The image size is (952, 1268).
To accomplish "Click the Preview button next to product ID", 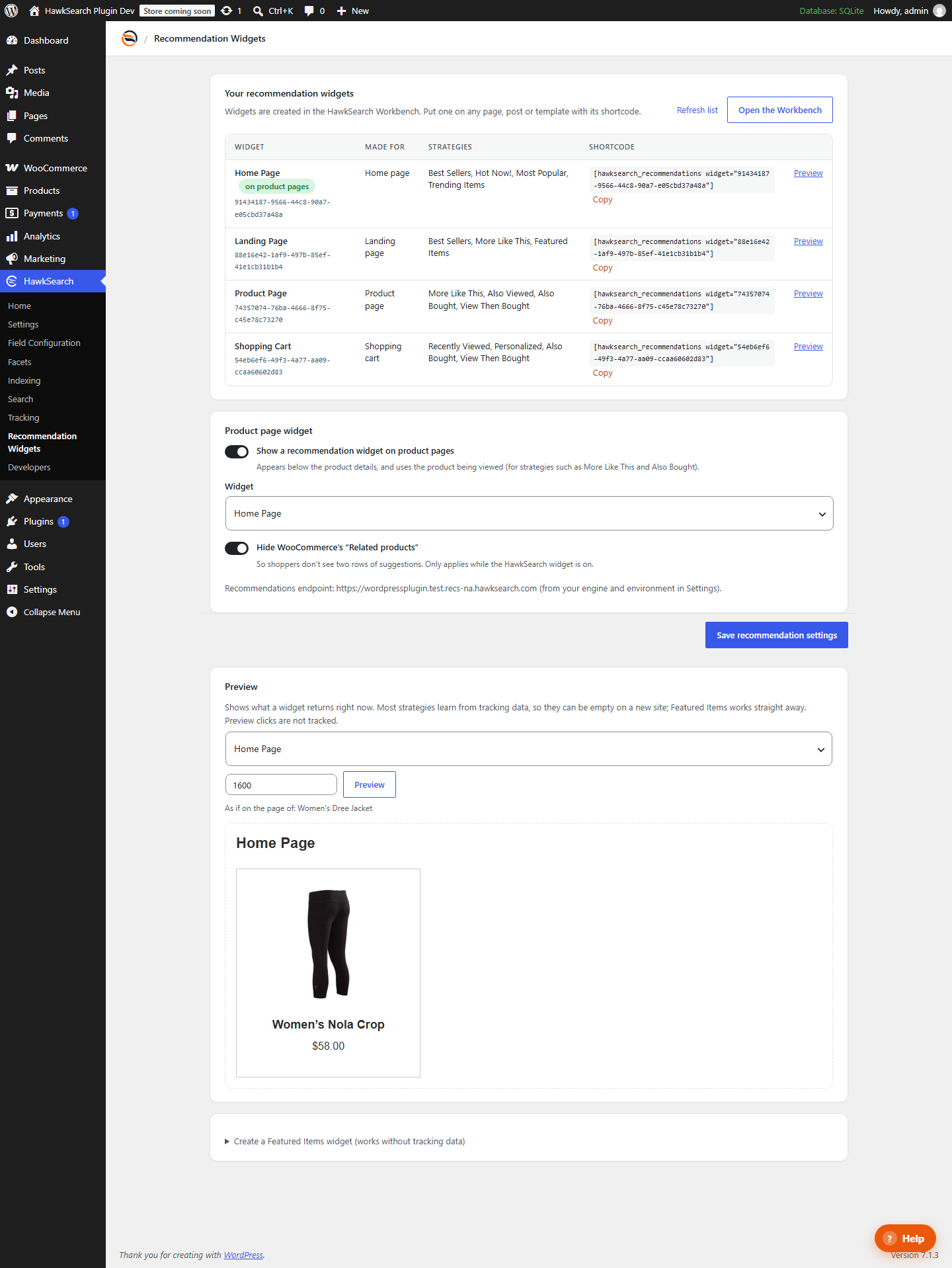I will (x=370, y=784).
